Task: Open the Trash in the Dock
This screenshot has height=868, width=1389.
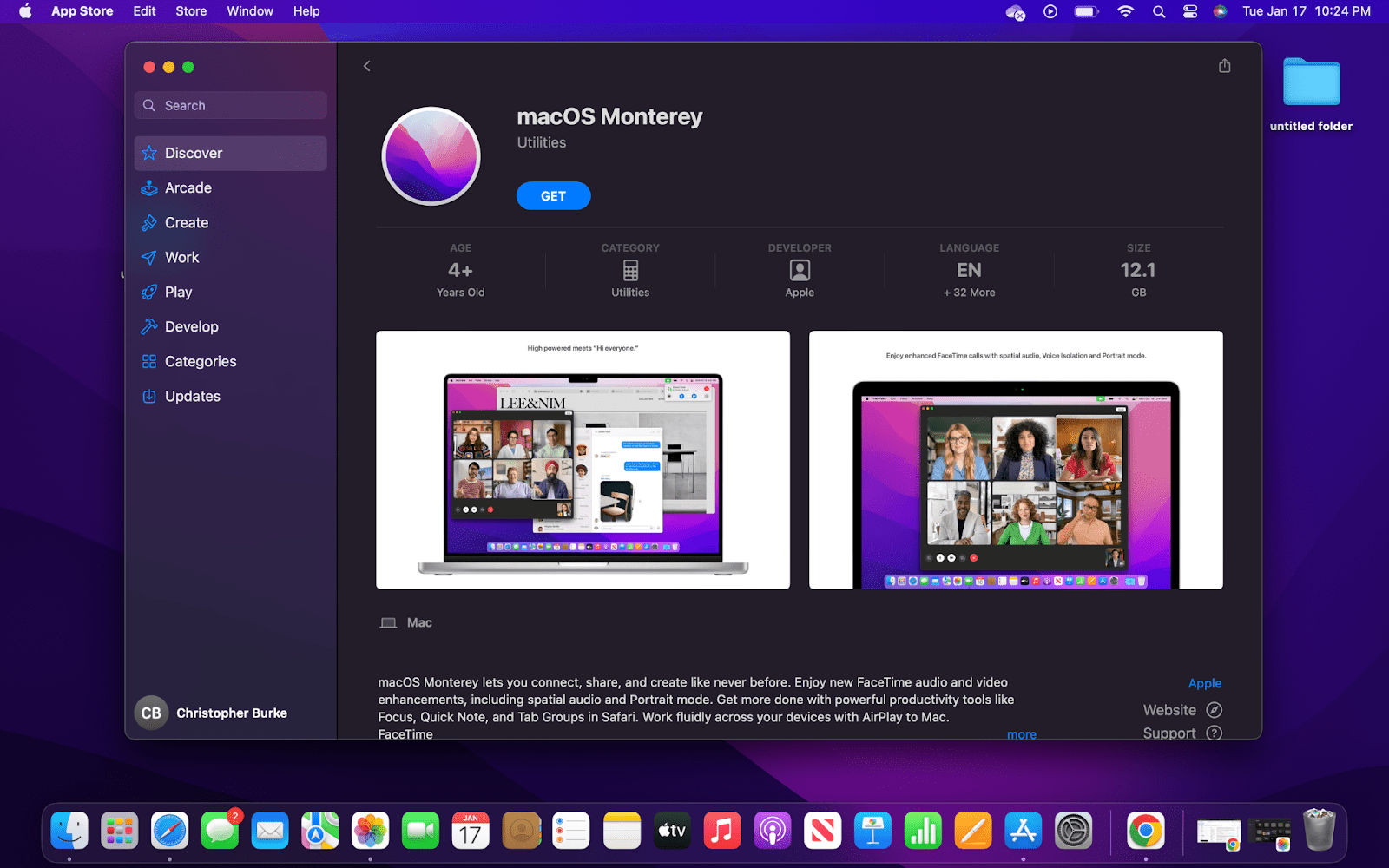Action: pyautogui.click(x=1320, y=831)
